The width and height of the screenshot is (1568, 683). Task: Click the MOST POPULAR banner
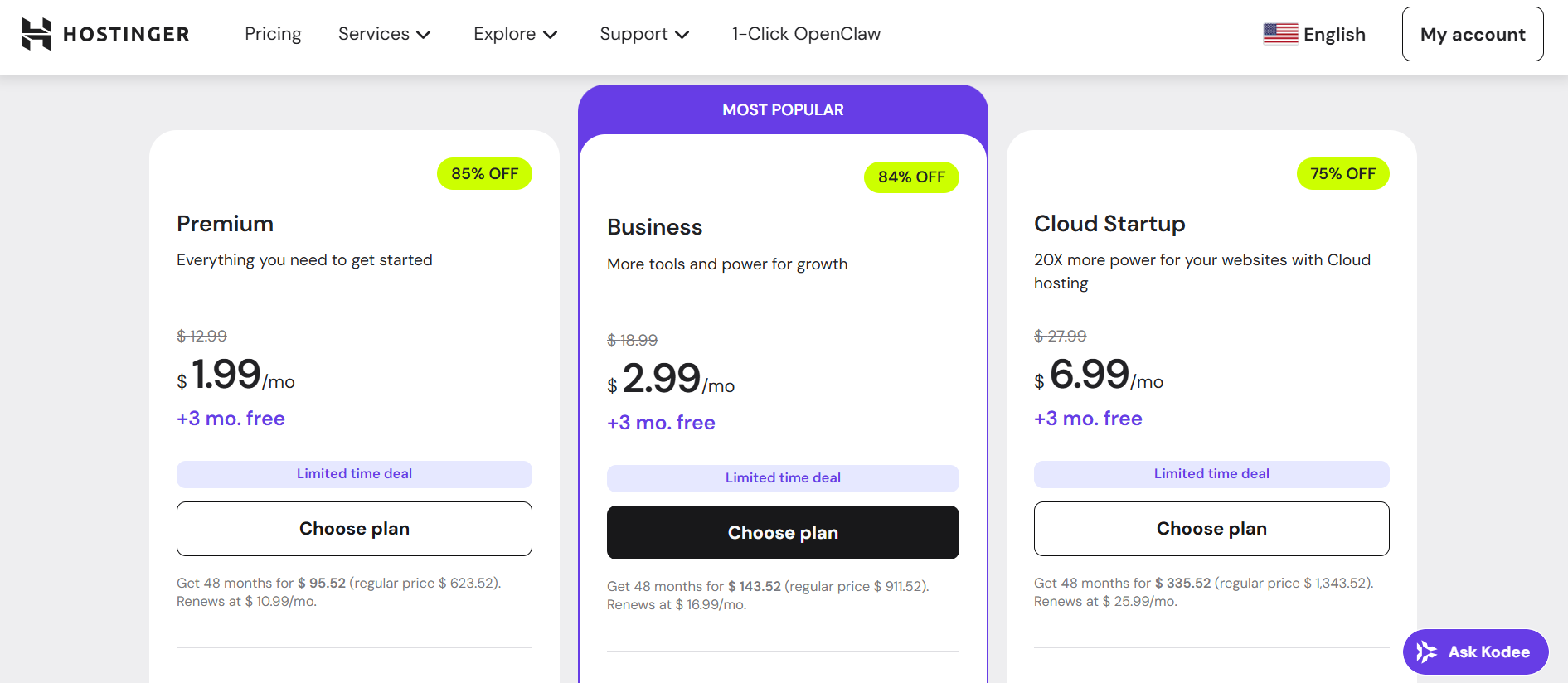click(783, 109)
